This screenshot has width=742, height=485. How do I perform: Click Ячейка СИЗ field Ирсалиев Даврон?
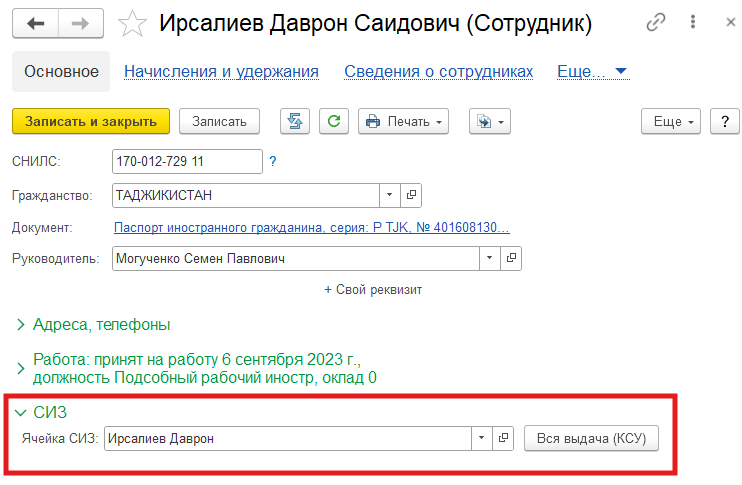coord(288,439)
